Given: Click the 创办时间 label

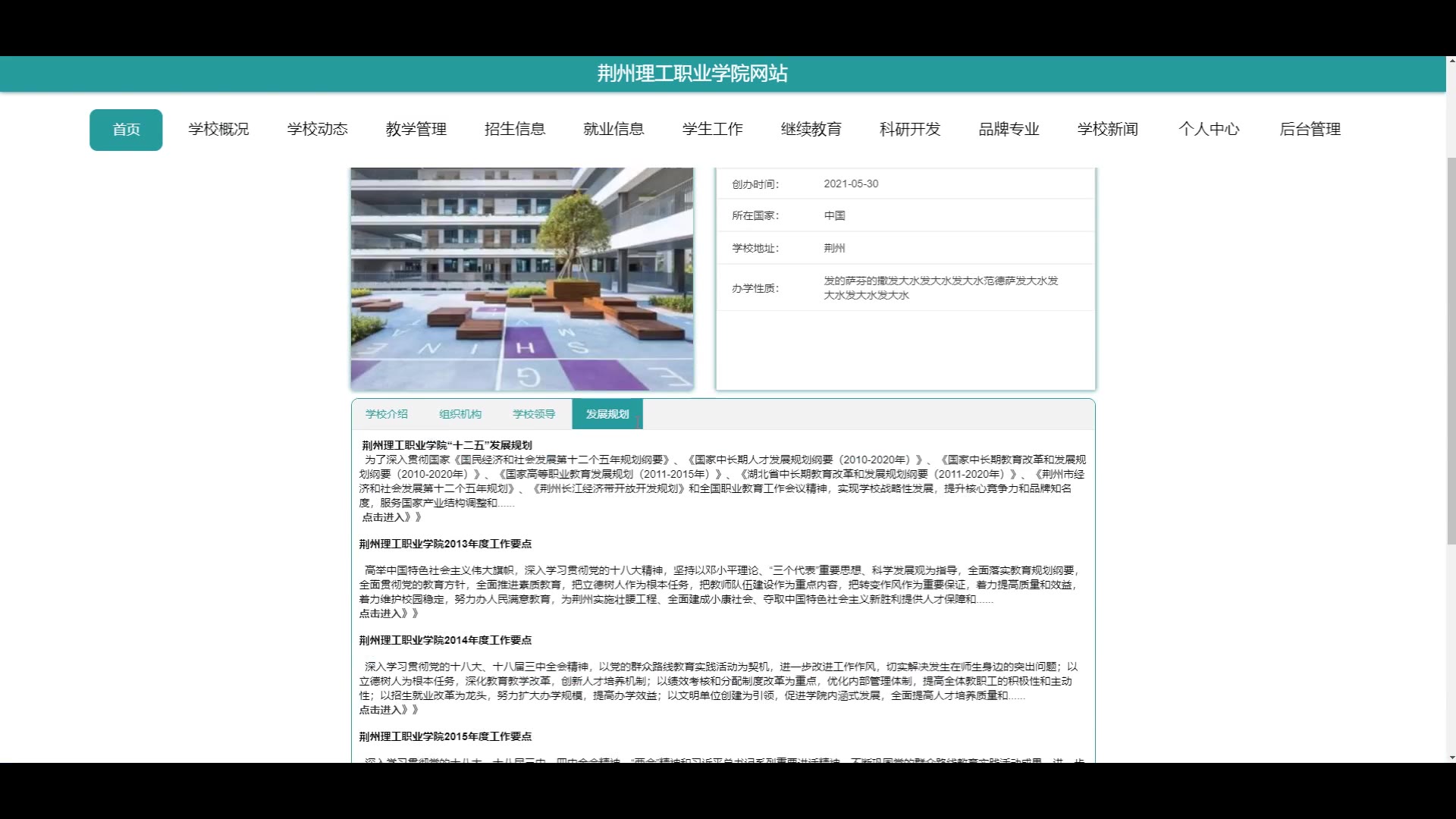Looking at the screenshot, I should coord(755,184).
